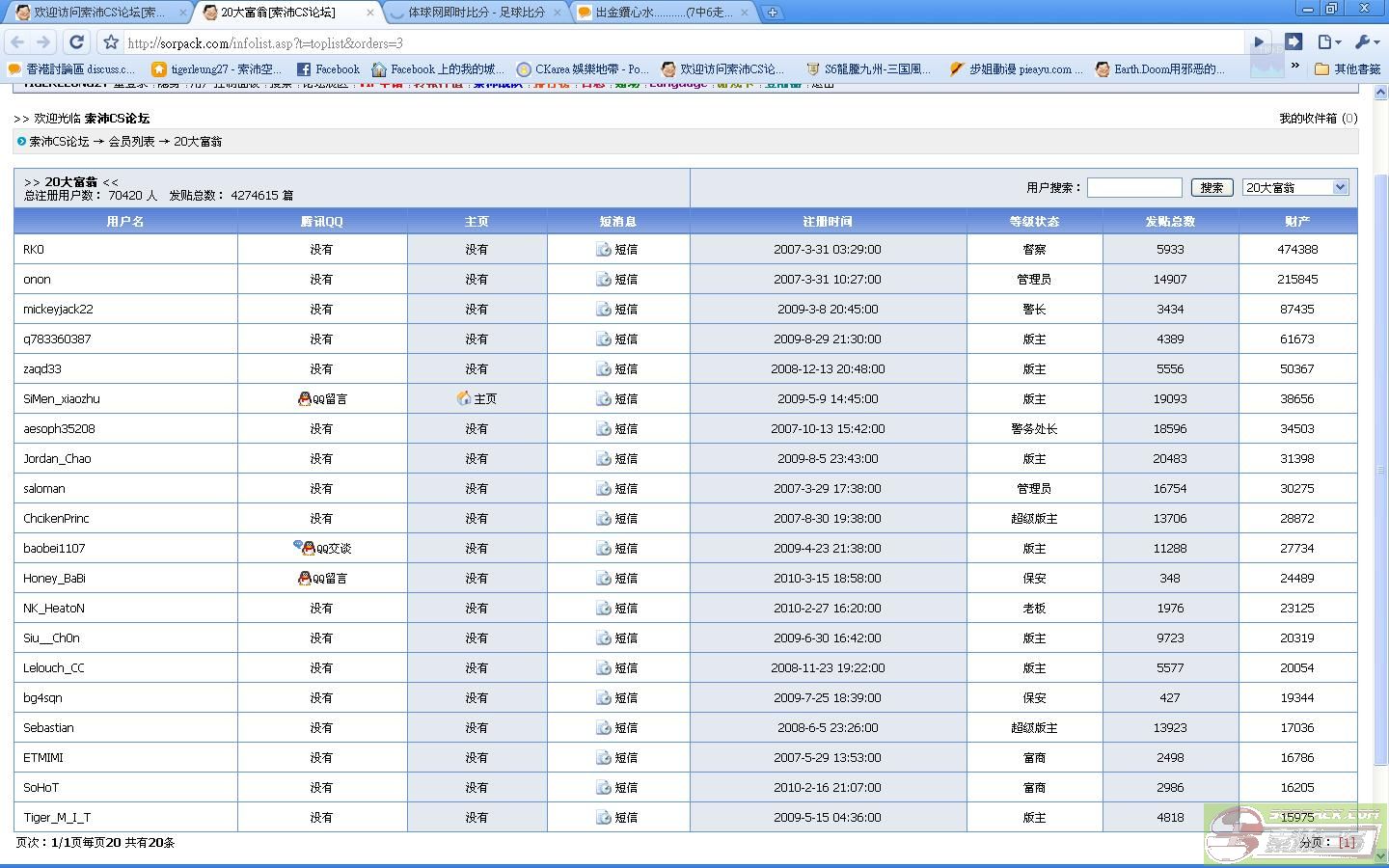Image resolution: width=1389 pixels, height=868 pixels.
Task: Leave QQ message for Honey_BaBi
Action: pyautogui.click(x=322, y=579)
